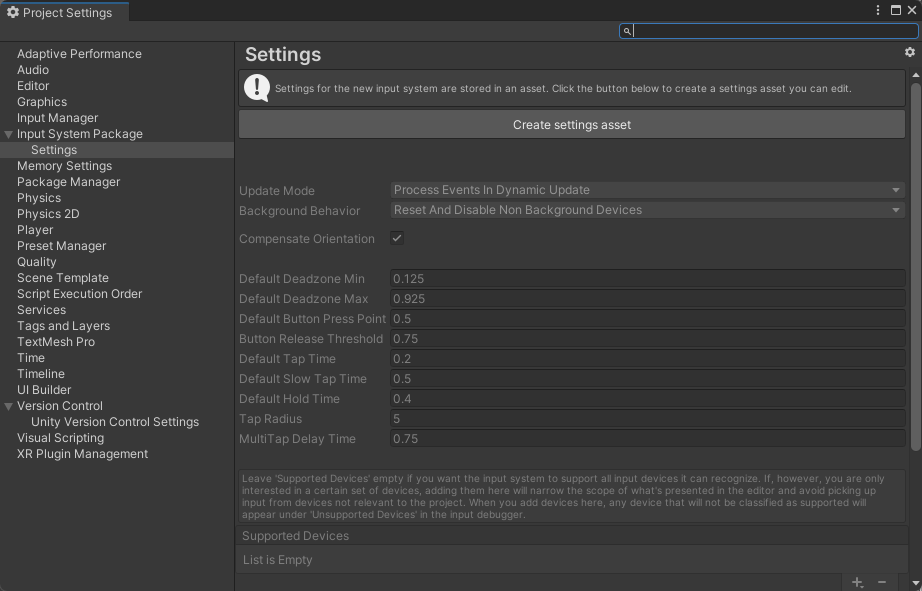Open the Background Behavior dropdown
Screen dimensions: 922x591
(x=647, y=210)
